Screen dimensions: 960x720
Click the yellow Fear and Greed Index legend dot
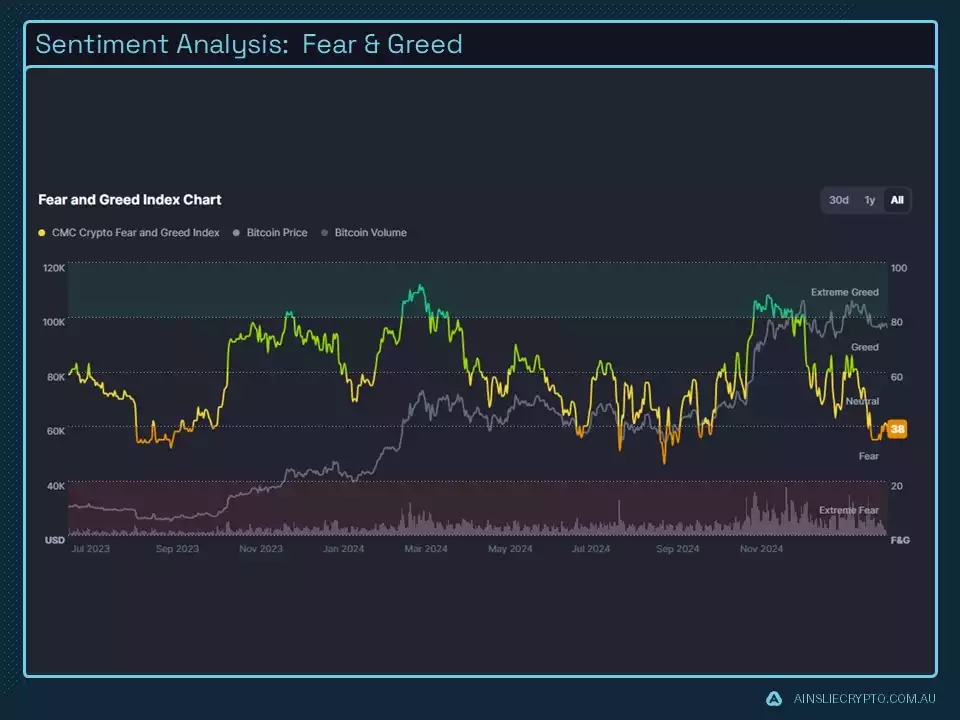click(x=44, y=232)
